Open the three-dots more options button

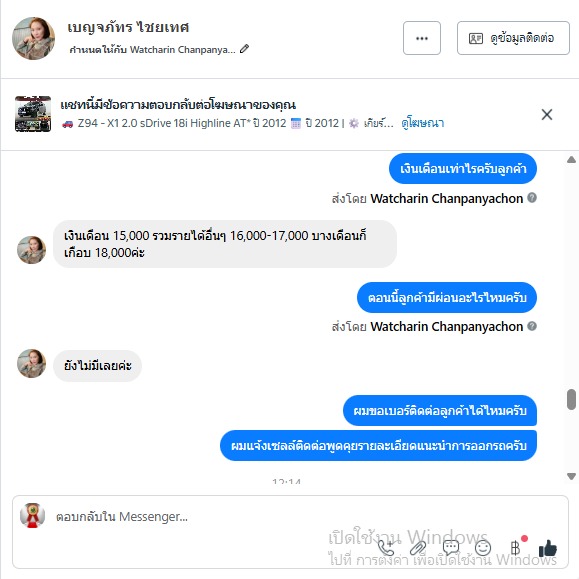[422, 38]
